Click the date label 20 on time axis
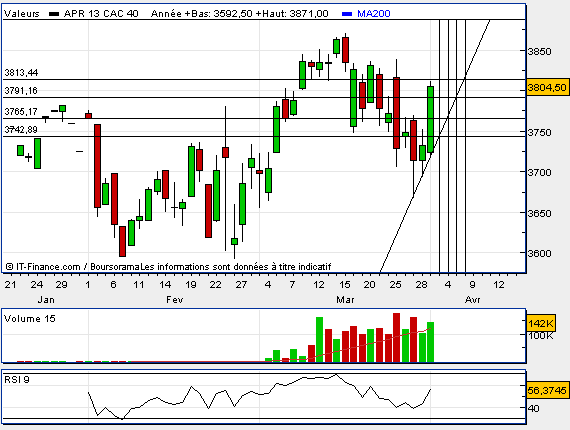Viewport: 570px width, 430px height. pyautogui.click(x=370, y=285)
